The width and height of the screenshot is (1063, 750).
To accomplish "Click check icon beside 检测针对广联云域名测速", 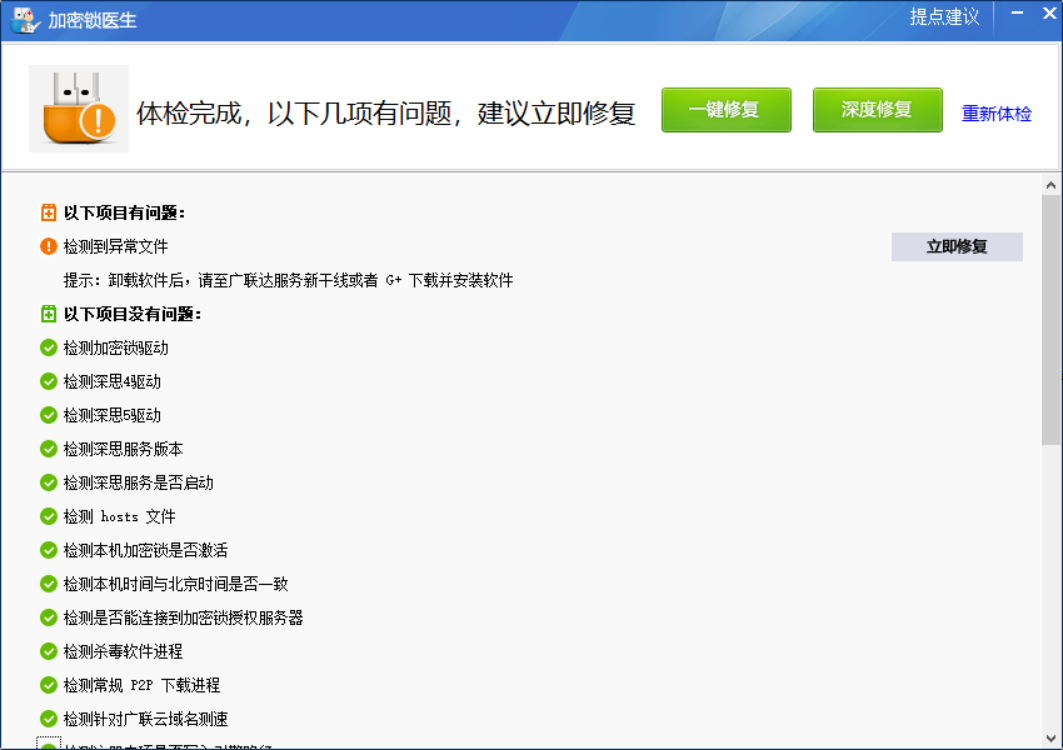I will pyautogui.click(x=48, y=719).
